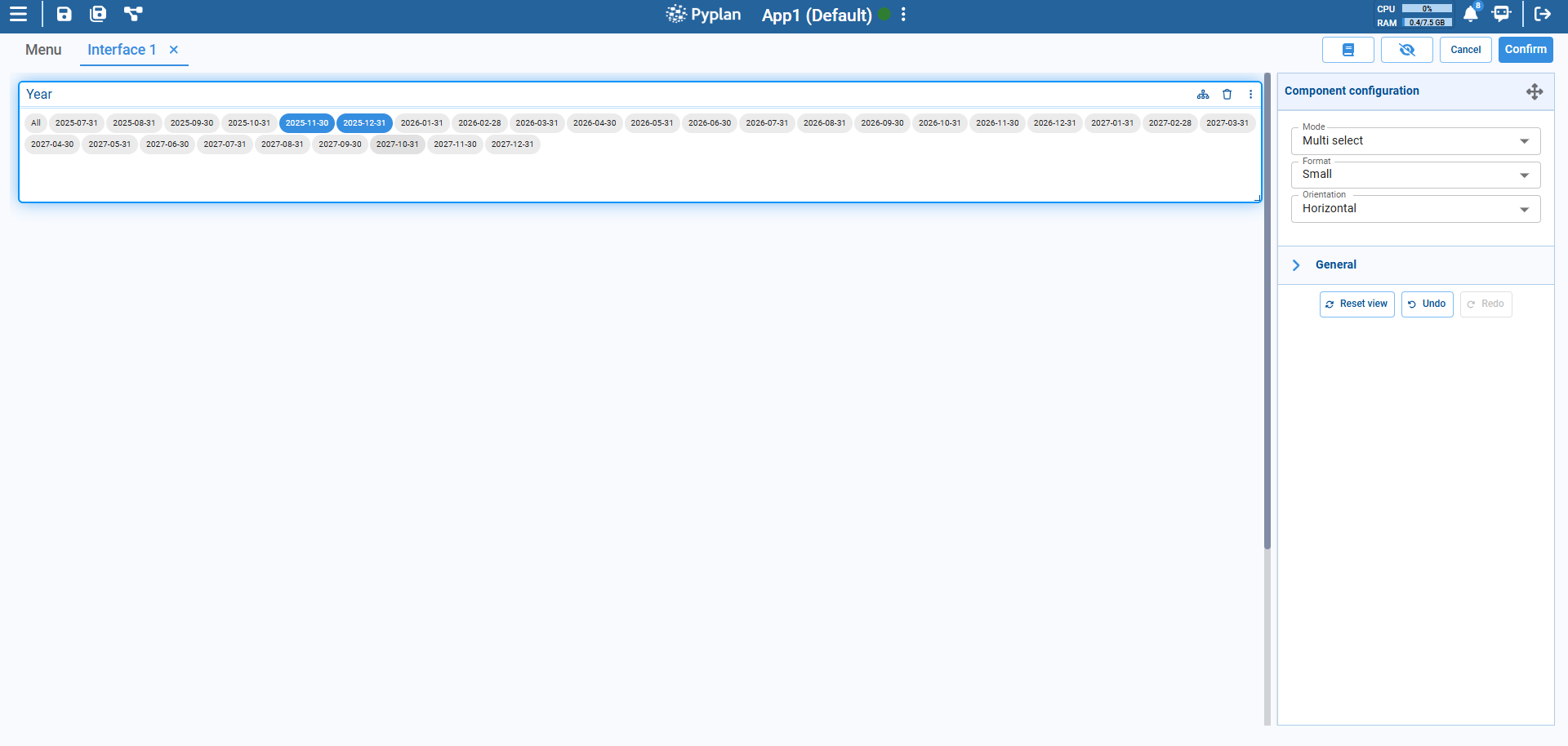1568x746 pixels.
Task: Open the hamburger main menu
Action: coord(18,14)
